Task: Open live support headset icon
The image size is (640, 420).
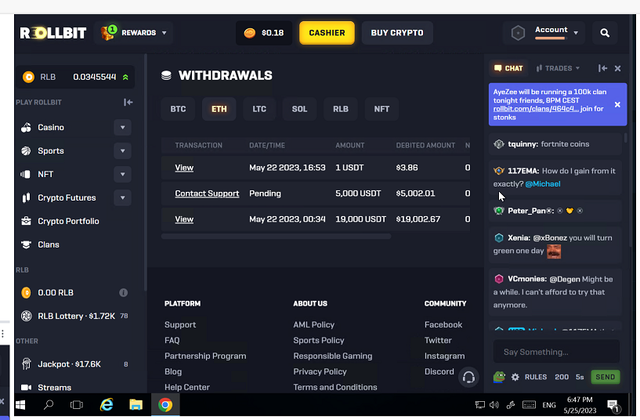Action: coord(468,377)
